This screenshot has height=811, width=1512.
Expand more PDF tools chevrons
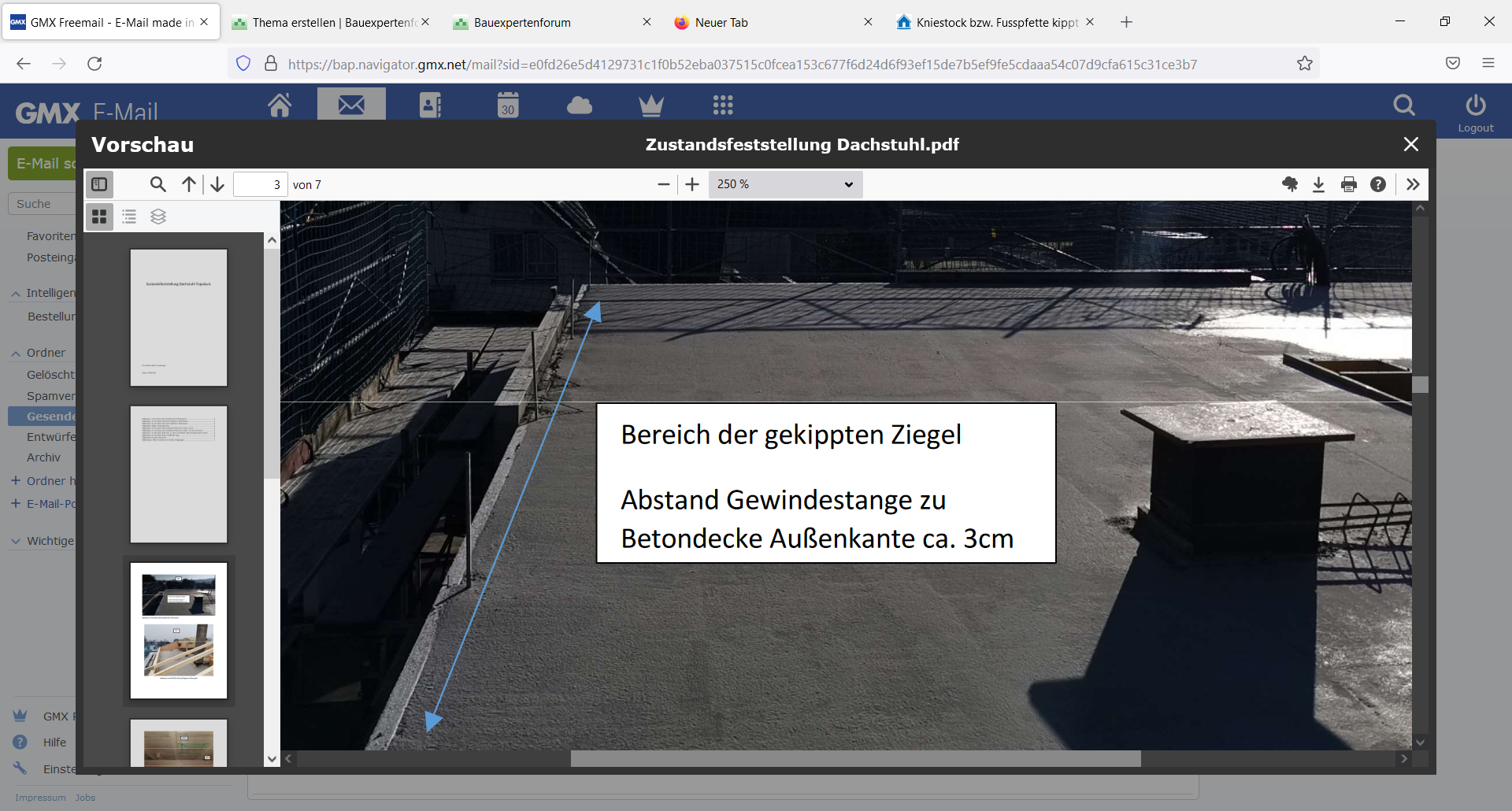pyautogui.click(x=1413, y=184)
